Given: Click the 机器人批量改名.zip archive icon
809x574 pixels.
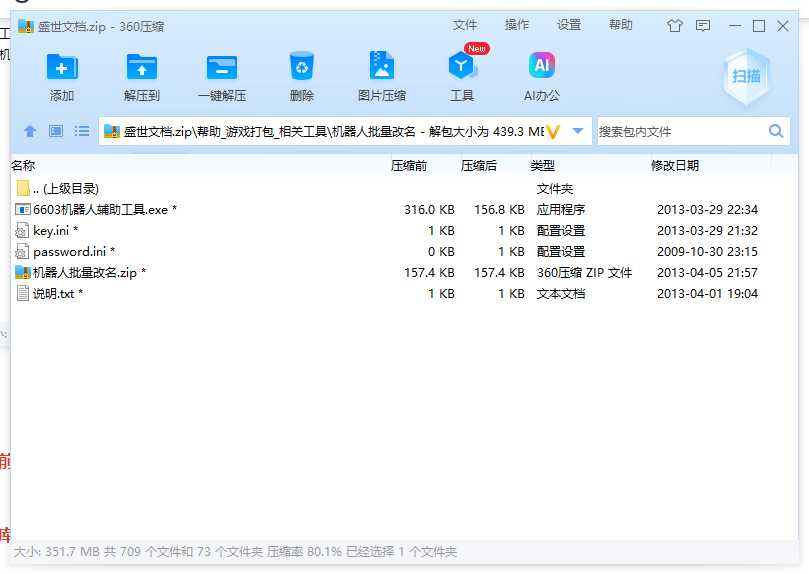Looking at the screenshot, I should point(23,272).
